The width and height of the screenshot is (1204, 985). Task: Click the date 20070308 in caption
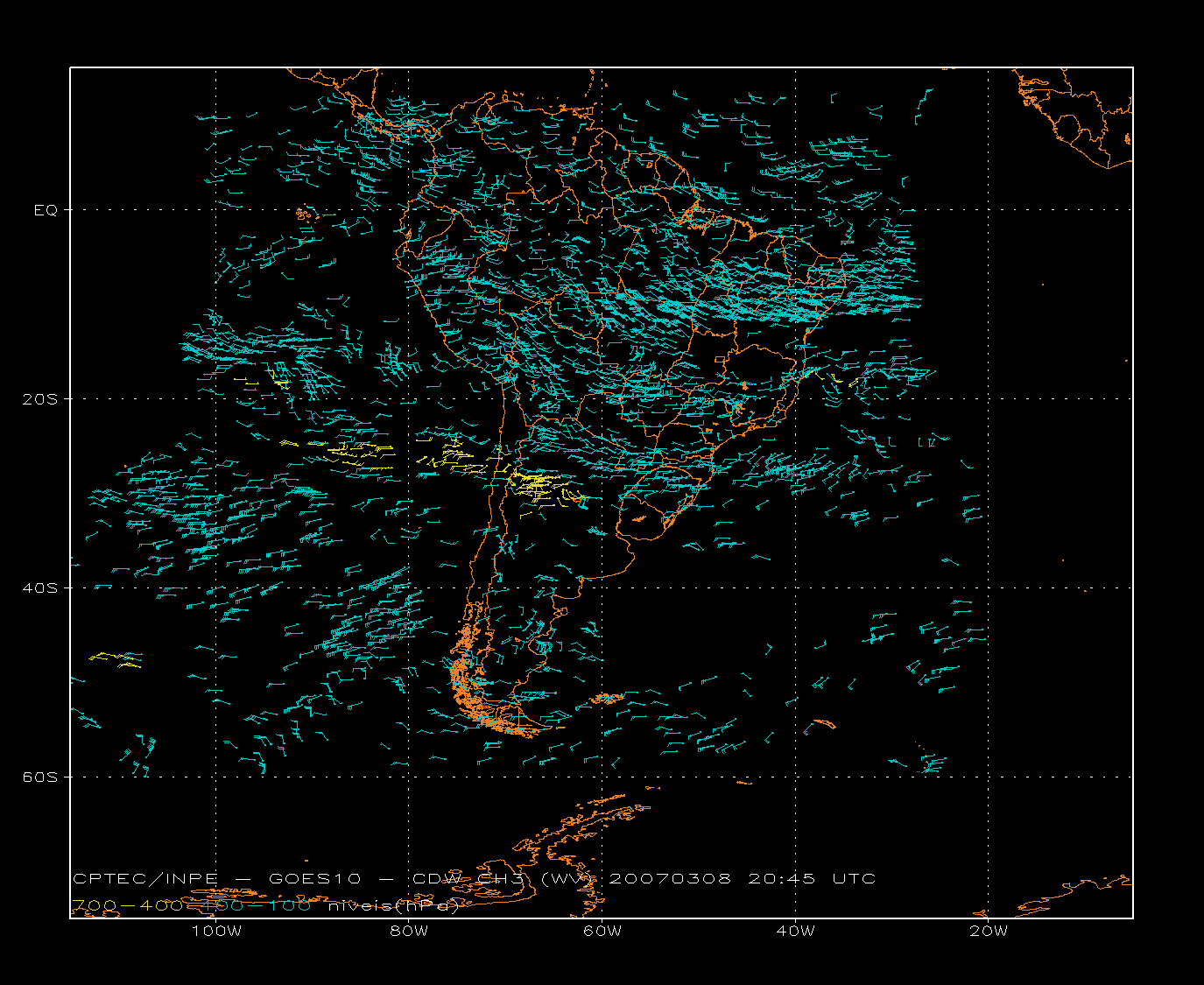(670, 878)
